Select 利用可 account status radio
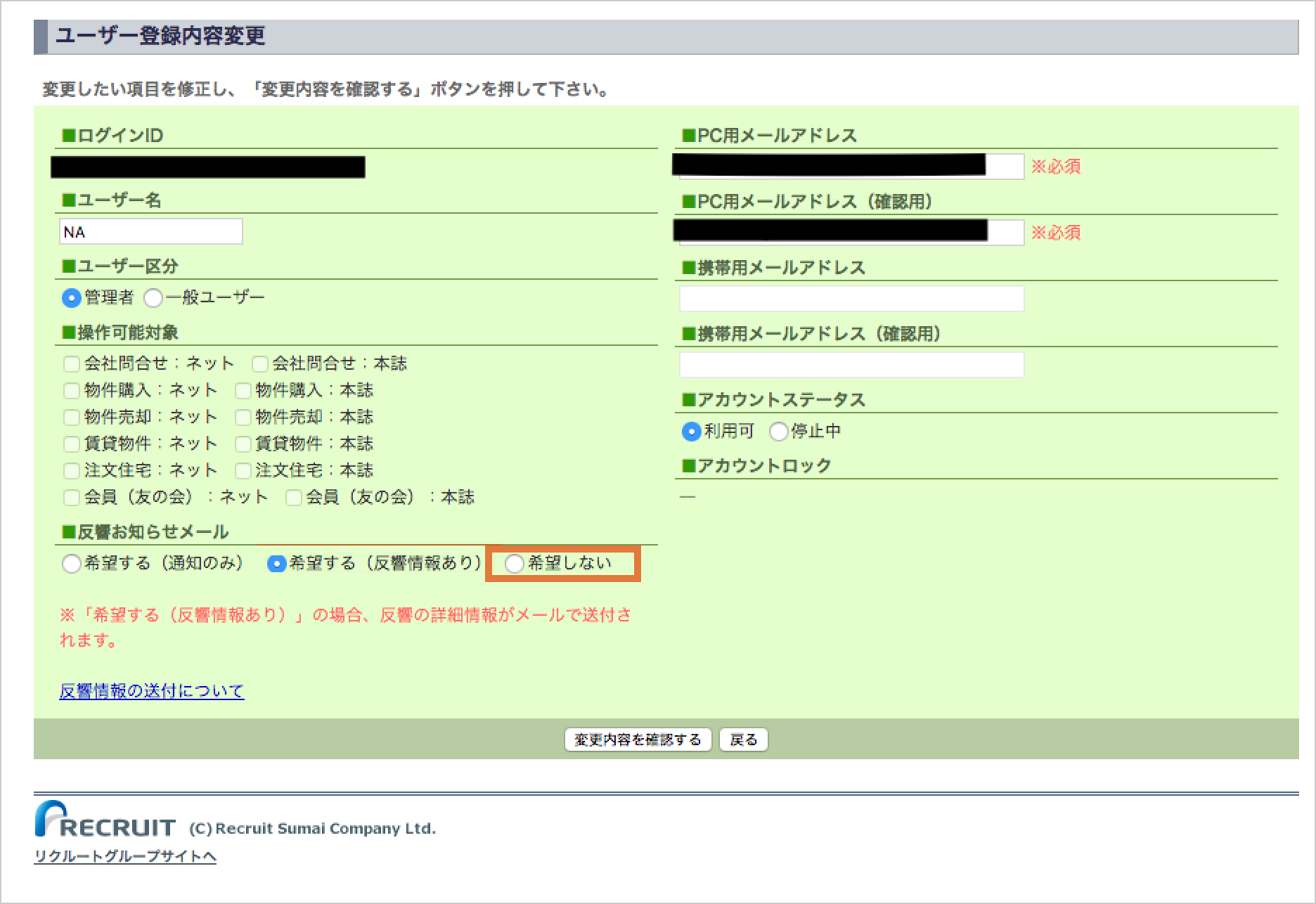Screen dimensions: 1316x904 (691, 432)
